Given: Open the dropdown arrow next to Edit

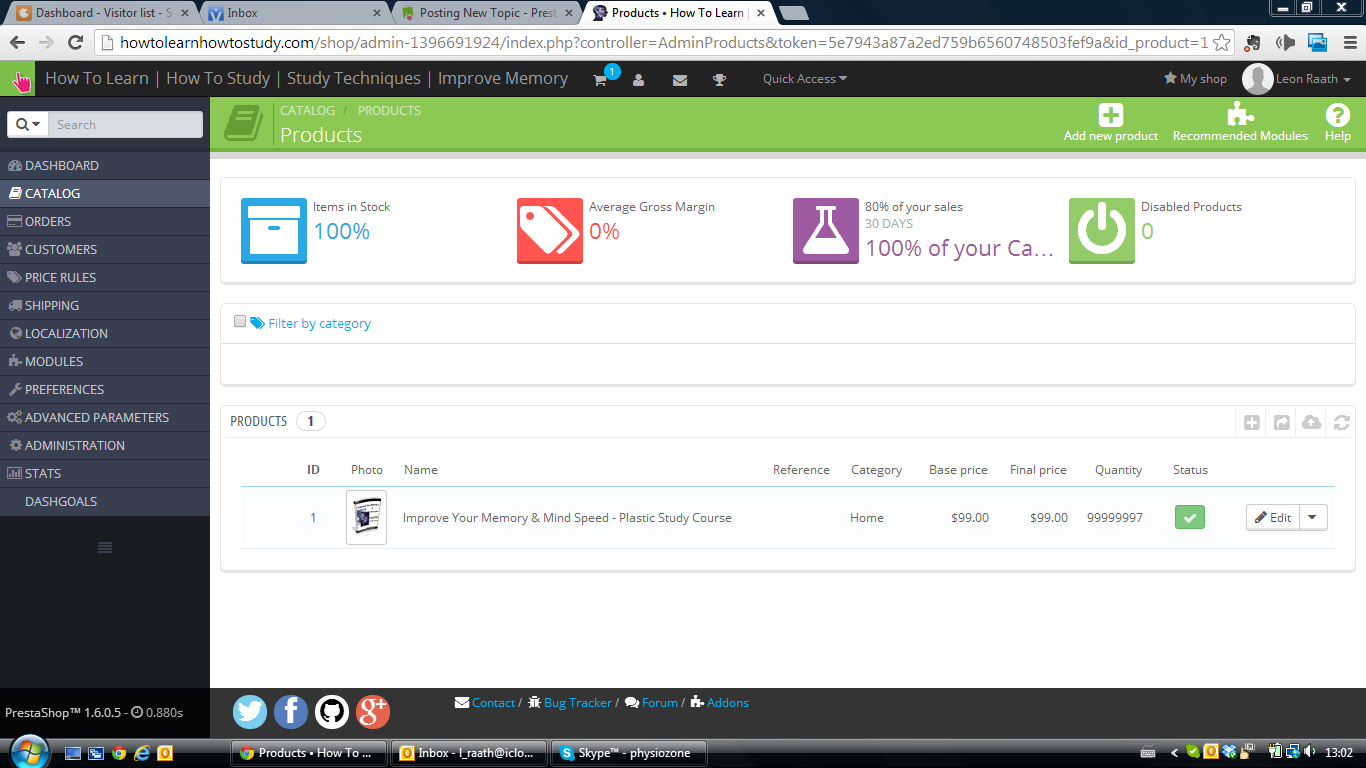Looking at the screenshot, I should [x=1313, y=518].
